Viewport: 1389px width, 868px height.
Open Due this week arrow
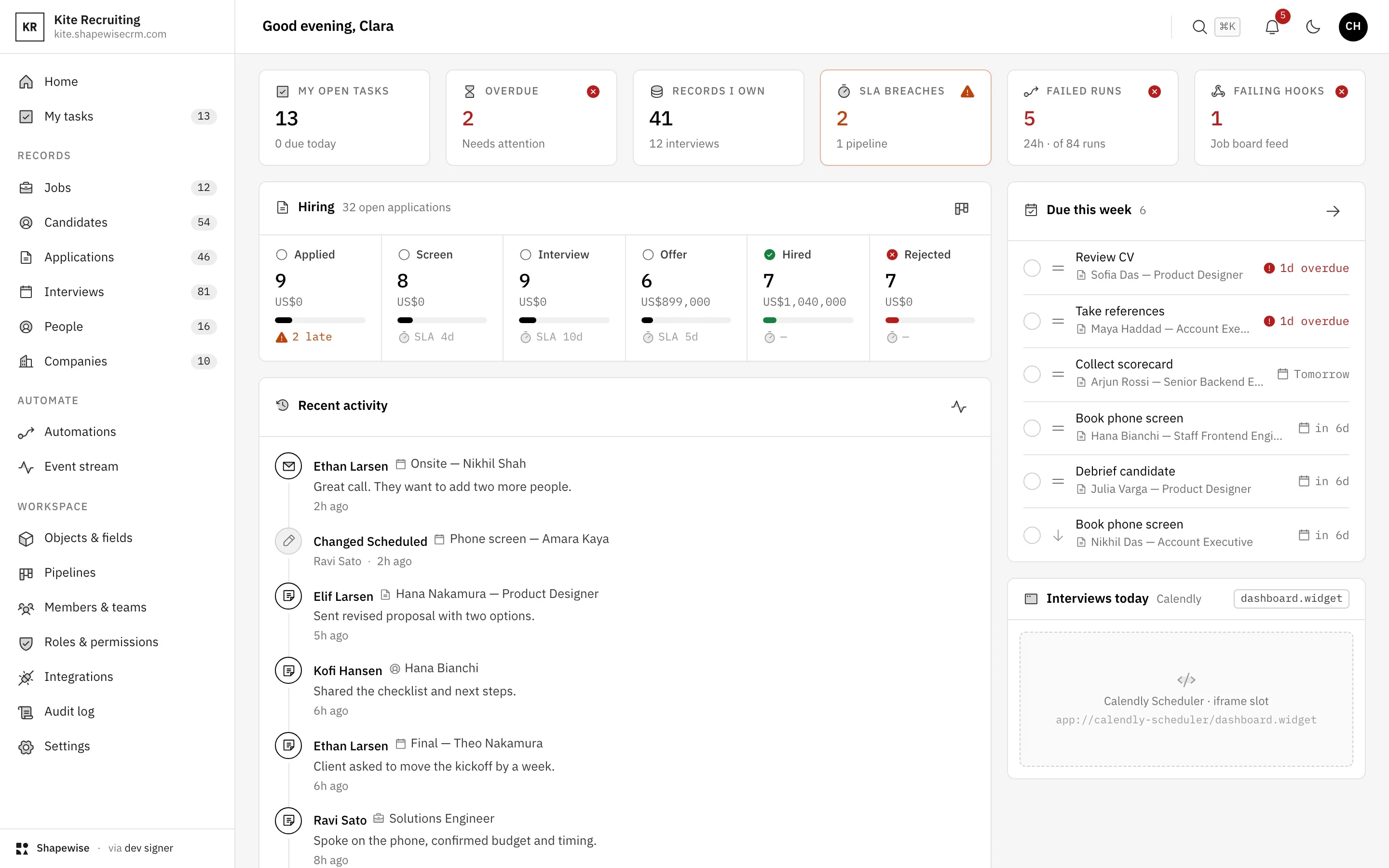pos(1334,211)
